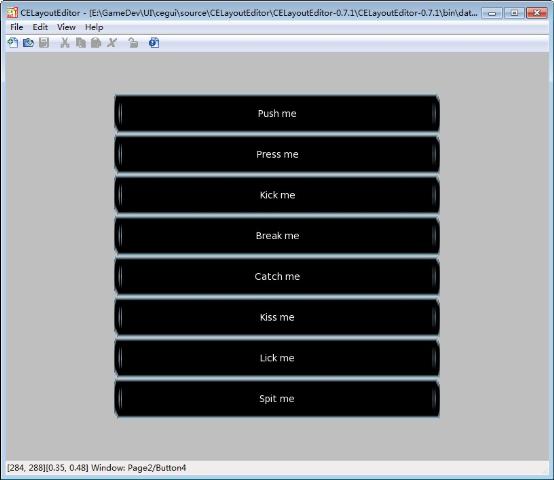
Task: Click the Cut scissors toolbar icon
Action: (x=65, y=43)
